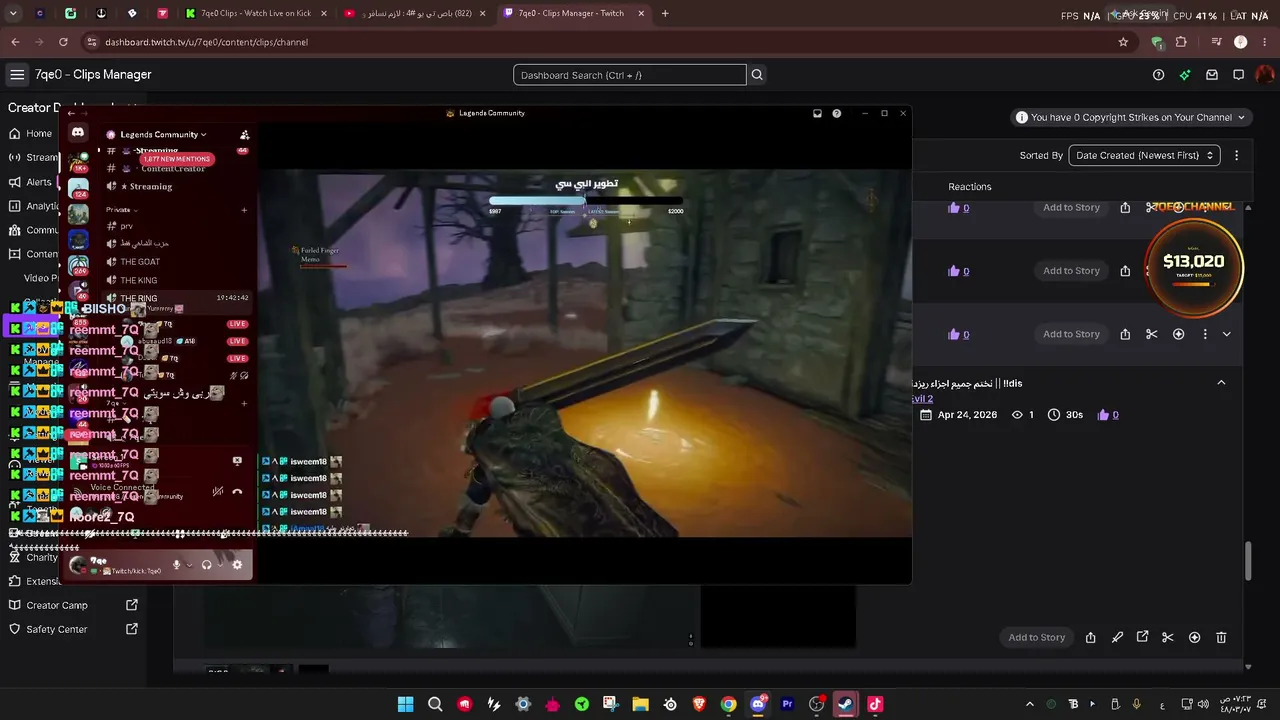Open Safety Center in the sidebar
The height and width of the screenshot is (720, 1280).
tap(73, 629)
